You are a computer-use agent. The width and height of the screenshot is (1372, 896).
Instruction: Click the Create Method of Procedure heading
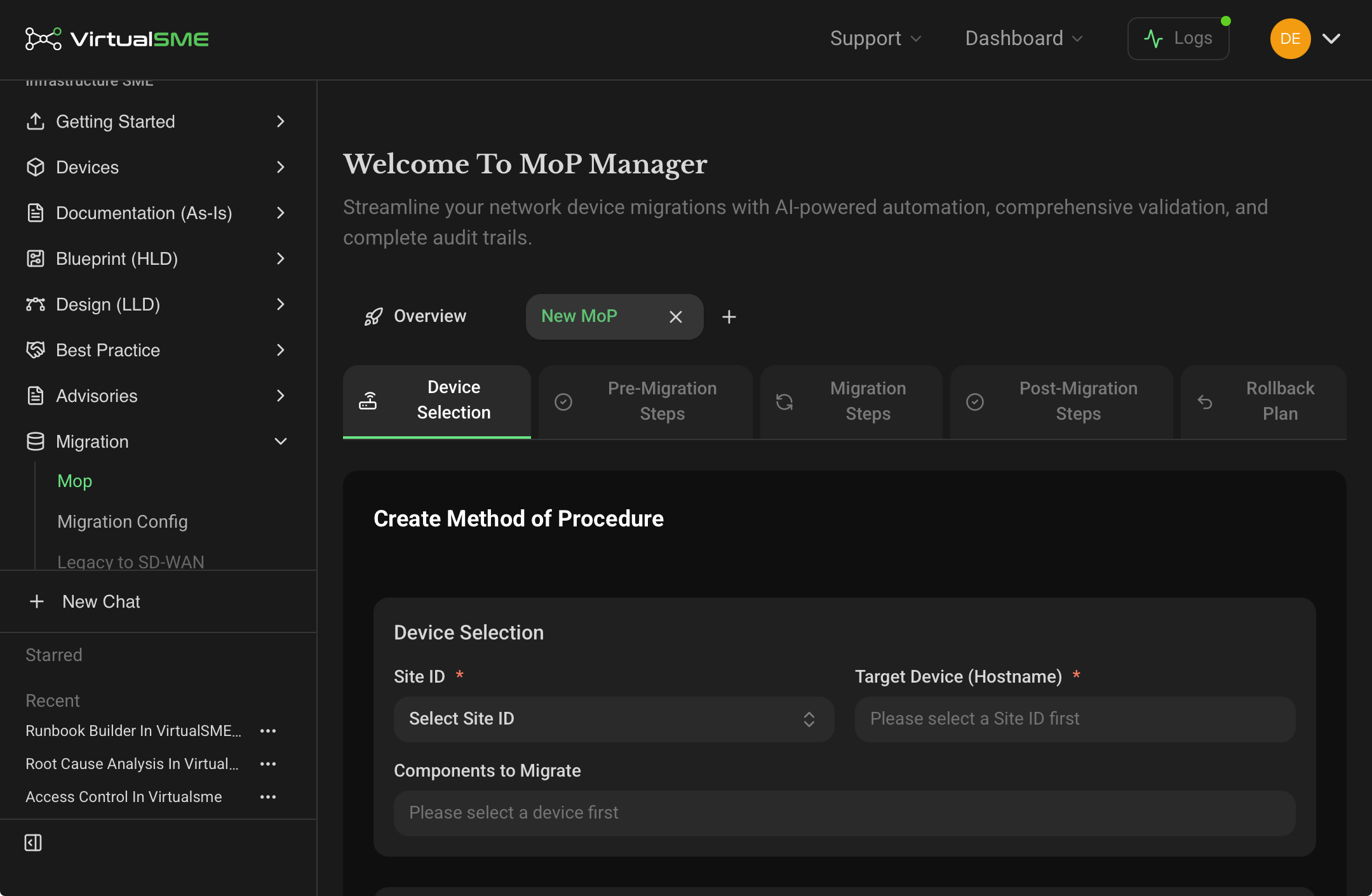pyautogui.click(x=518, y=519)
